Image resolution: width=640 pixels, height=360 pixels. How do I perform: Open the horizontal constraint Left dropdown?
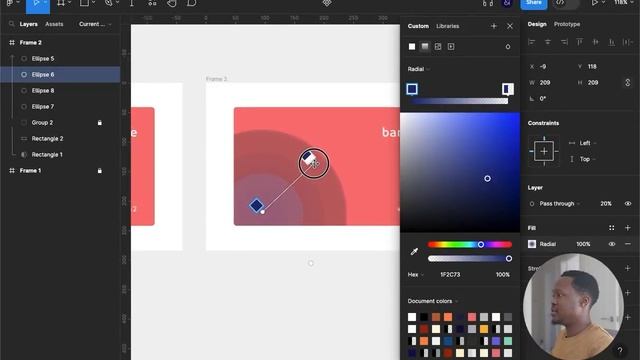pos(583,143)
